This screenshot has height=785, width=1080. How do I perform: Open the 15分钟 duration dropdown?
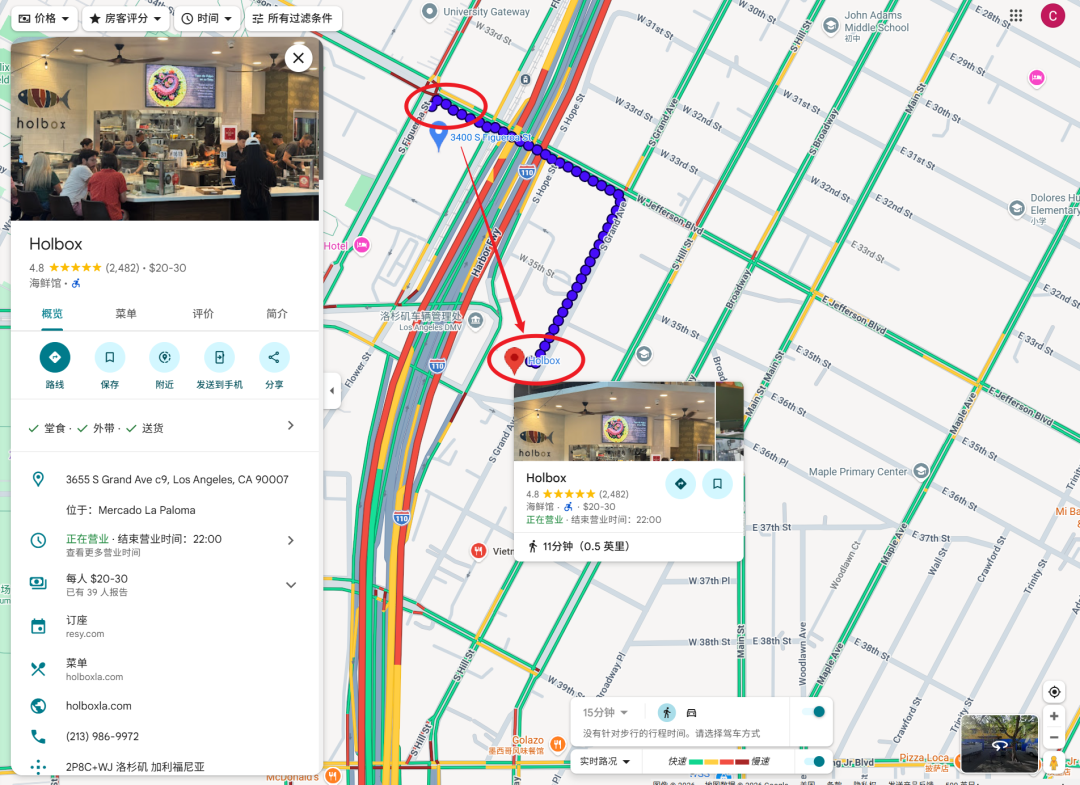[605, 713]
